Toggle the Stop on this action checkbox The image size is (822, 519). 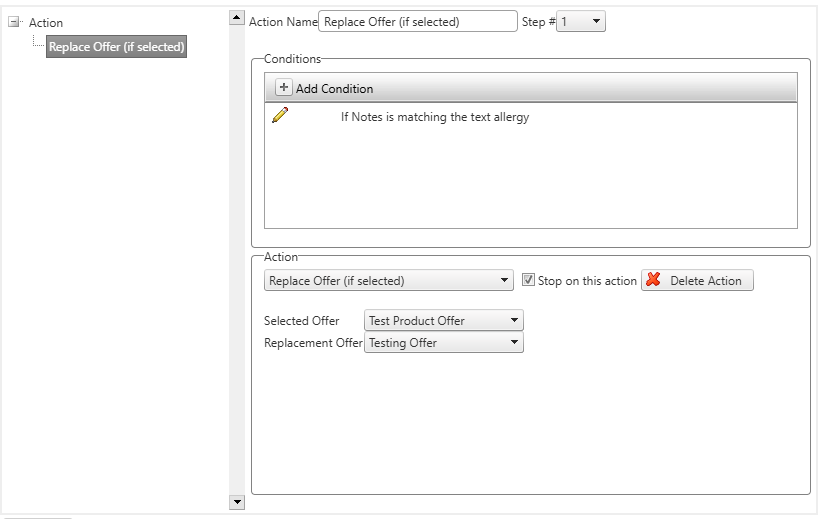click(528, 280)
